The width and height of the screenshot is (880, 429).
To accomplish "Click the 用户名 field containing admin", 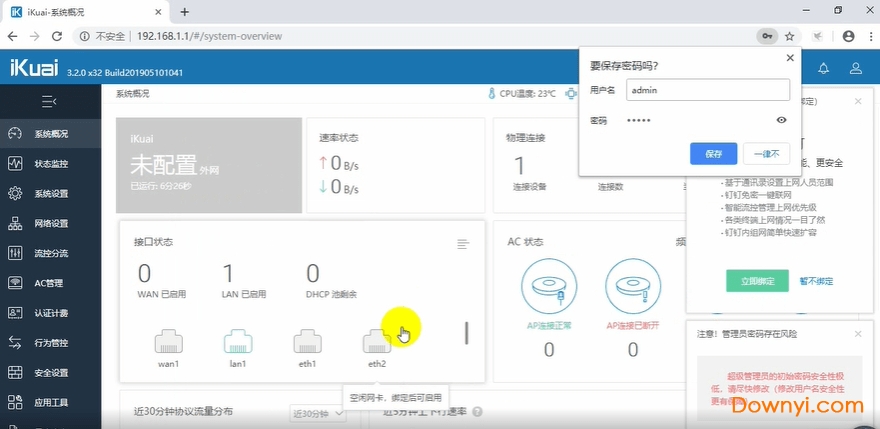I will 708,90.
